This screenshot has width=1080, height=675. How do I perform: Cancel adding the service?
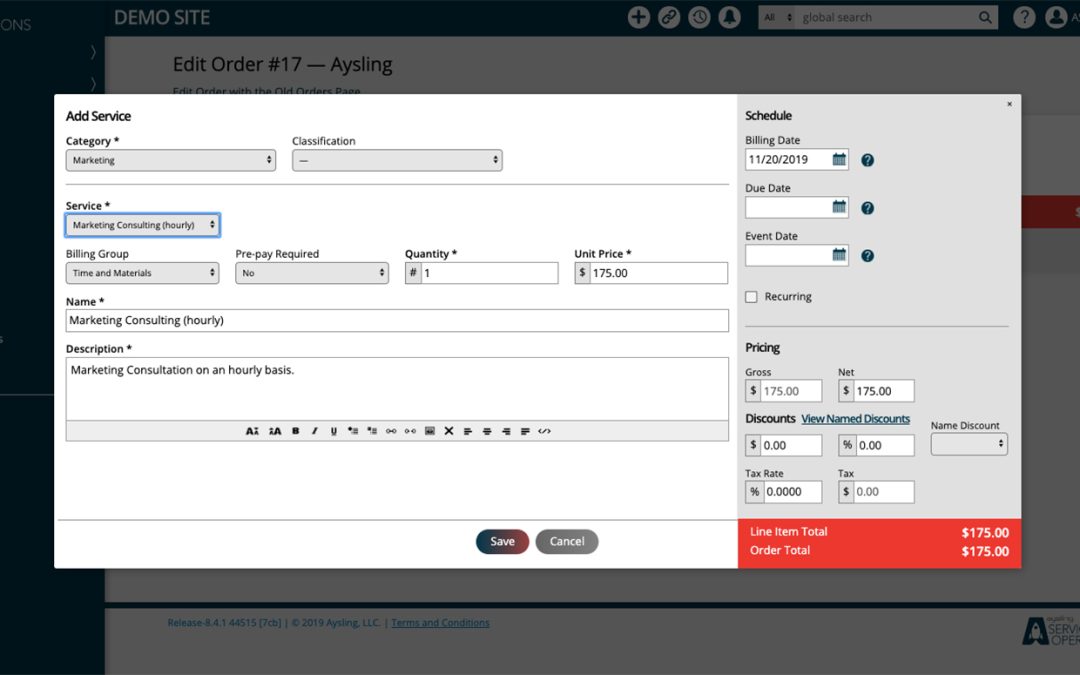pyautogui.click(x=567, y=541)
